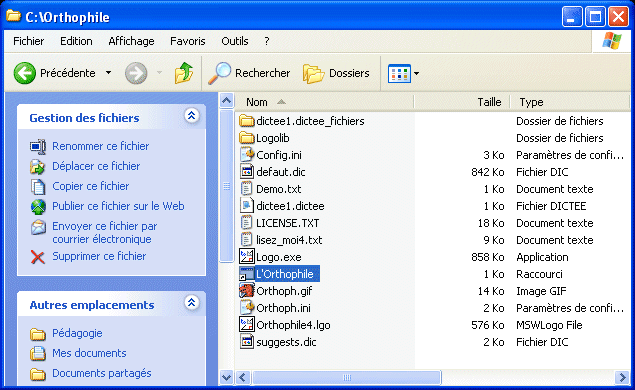Click the rename file icon
The image size is (635, 390).
[38, 147]
